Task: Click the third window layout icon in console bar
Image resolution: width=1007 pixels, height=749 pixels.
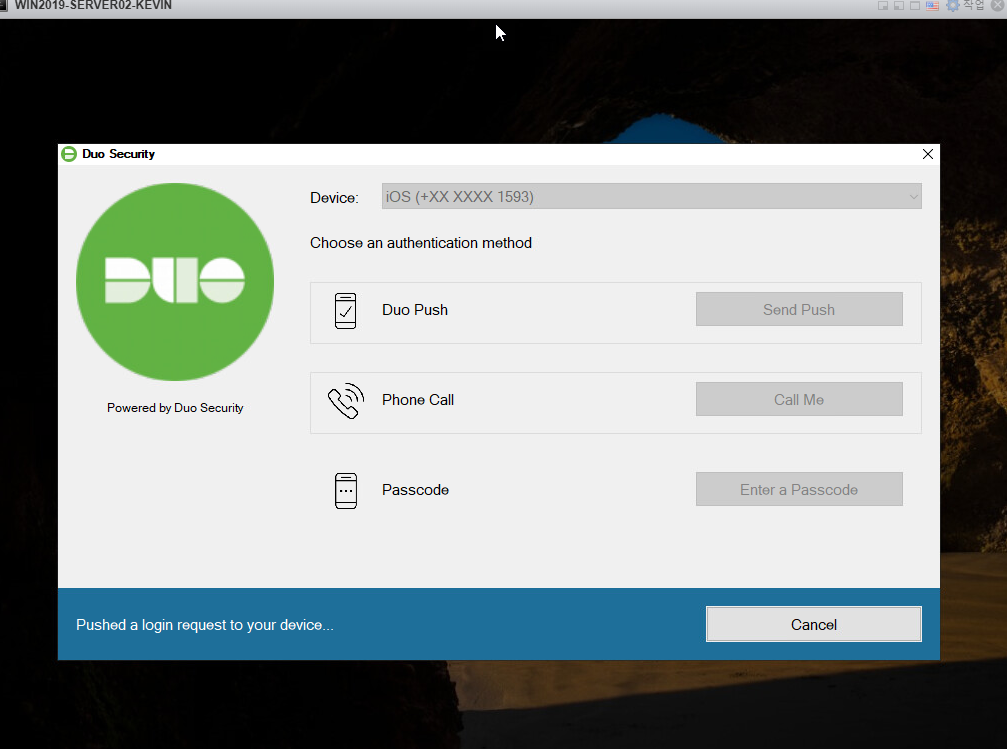Action: (x=915, y=6)
